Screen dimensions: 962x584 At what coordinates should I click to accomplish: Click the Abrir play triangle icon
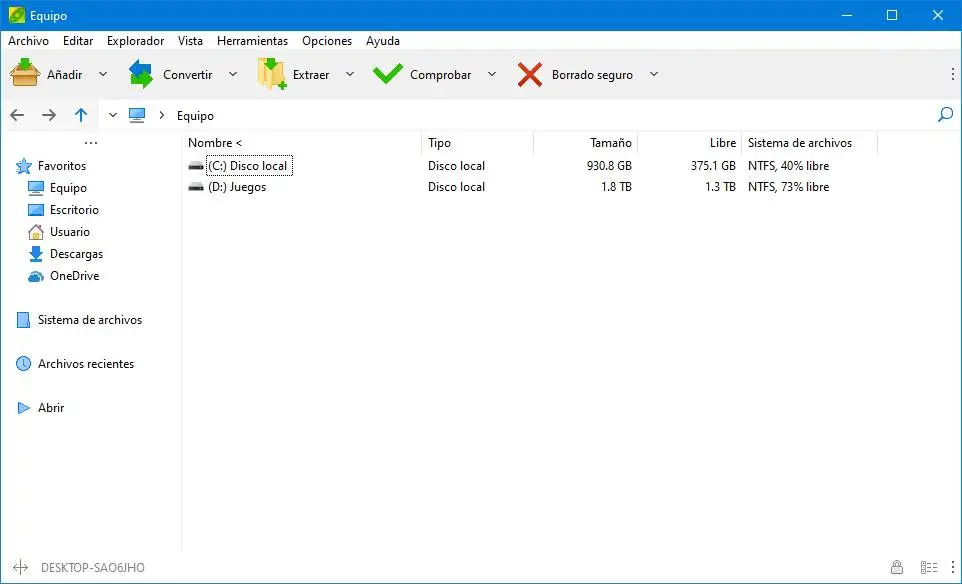pyautogui.click(x=24, y=408)
